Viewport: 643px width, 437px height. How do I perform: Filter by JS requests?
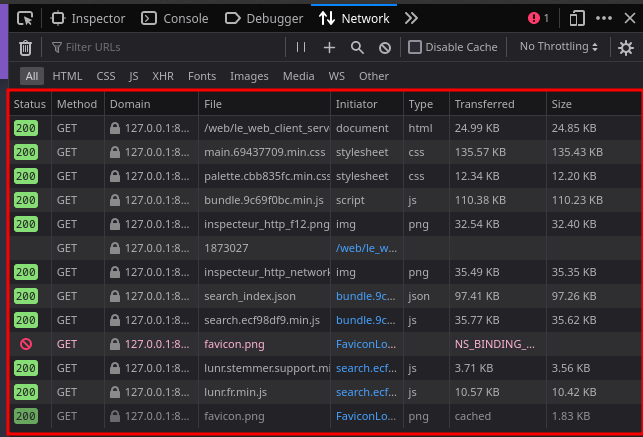[x=134, y=76]
